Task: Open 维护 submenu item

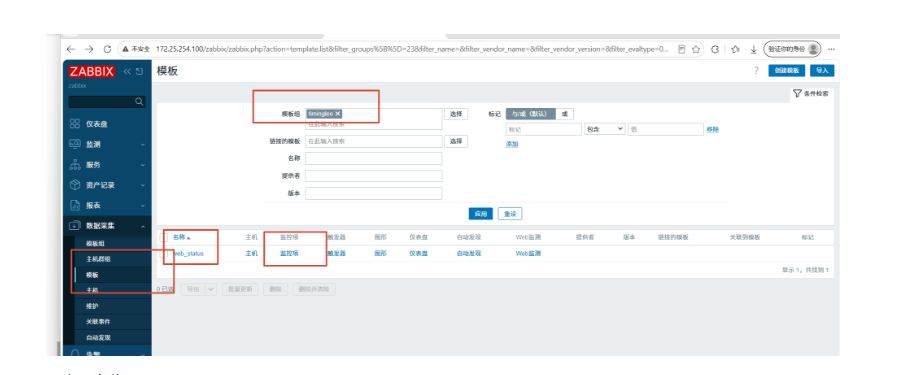Action: tap(92, 306)
